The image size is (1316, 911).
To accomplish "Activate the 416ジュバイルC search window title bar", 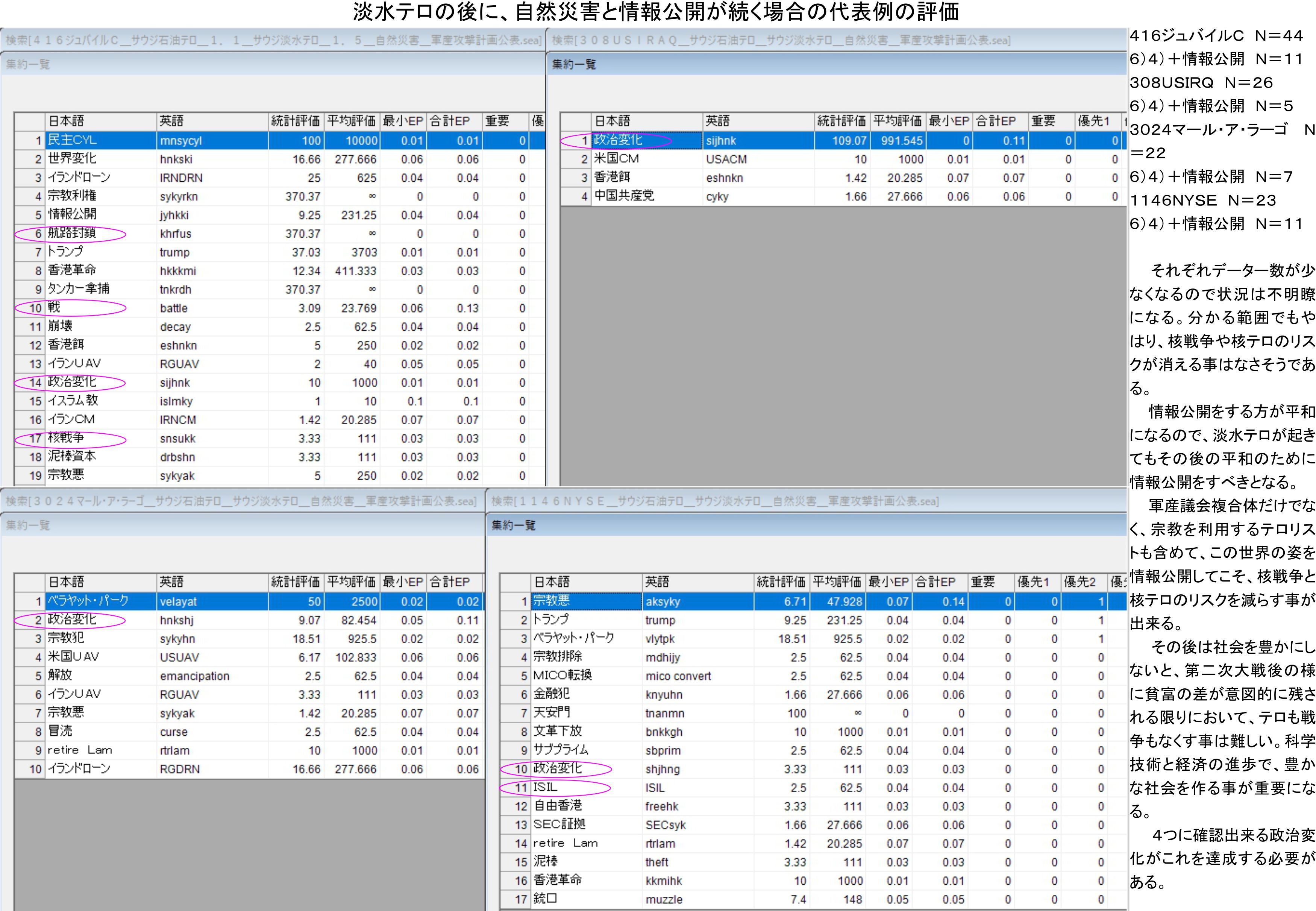I will [273, 41].
